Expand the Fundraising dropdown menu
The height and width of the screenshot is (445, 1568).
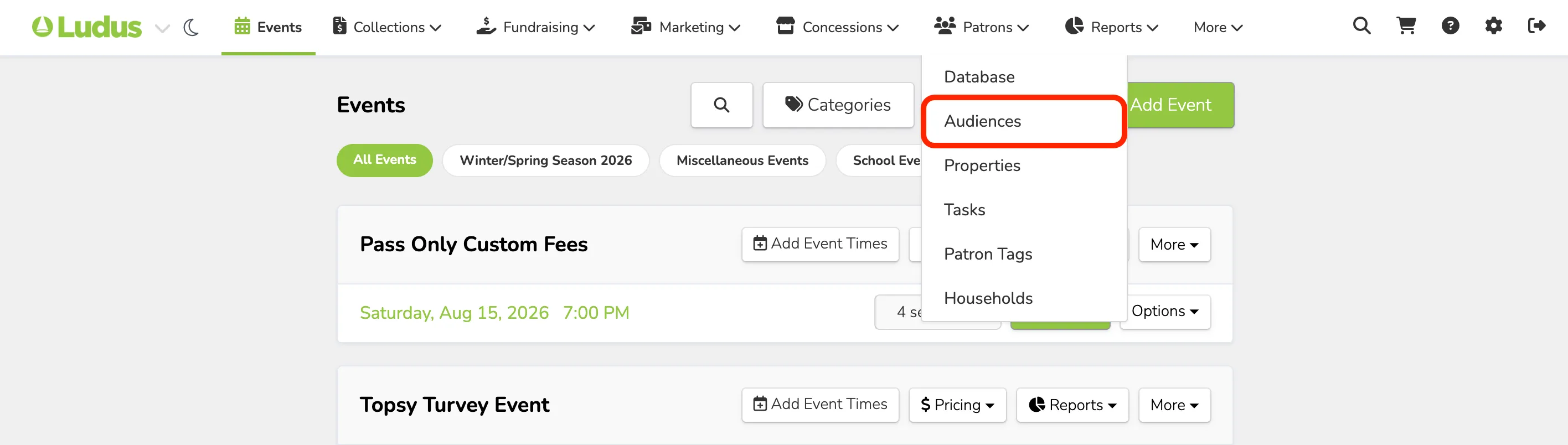click(x=535, y=27)
